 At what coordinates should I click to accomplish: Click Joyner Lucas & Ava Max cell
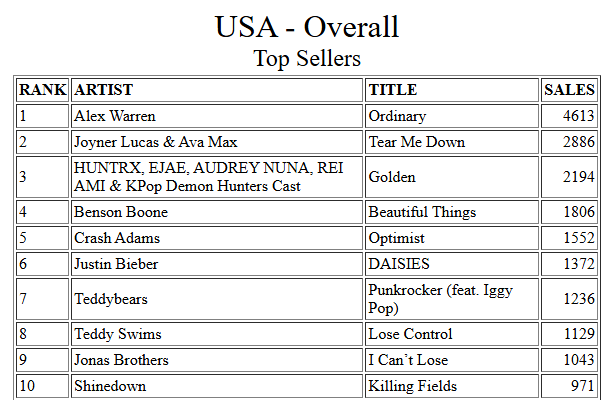coord(217,142)
